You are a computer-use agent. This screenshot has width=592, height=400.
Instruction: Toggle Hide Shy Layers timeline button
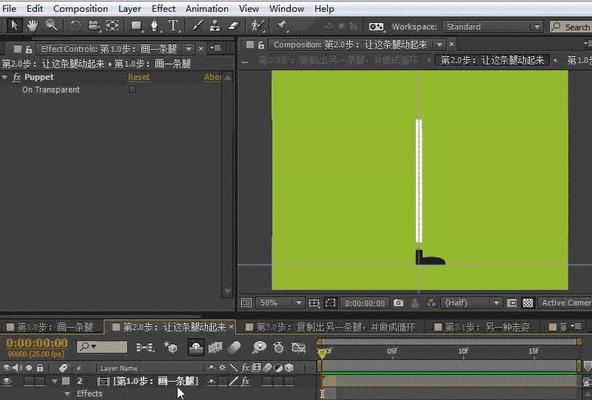click(196, 347)
